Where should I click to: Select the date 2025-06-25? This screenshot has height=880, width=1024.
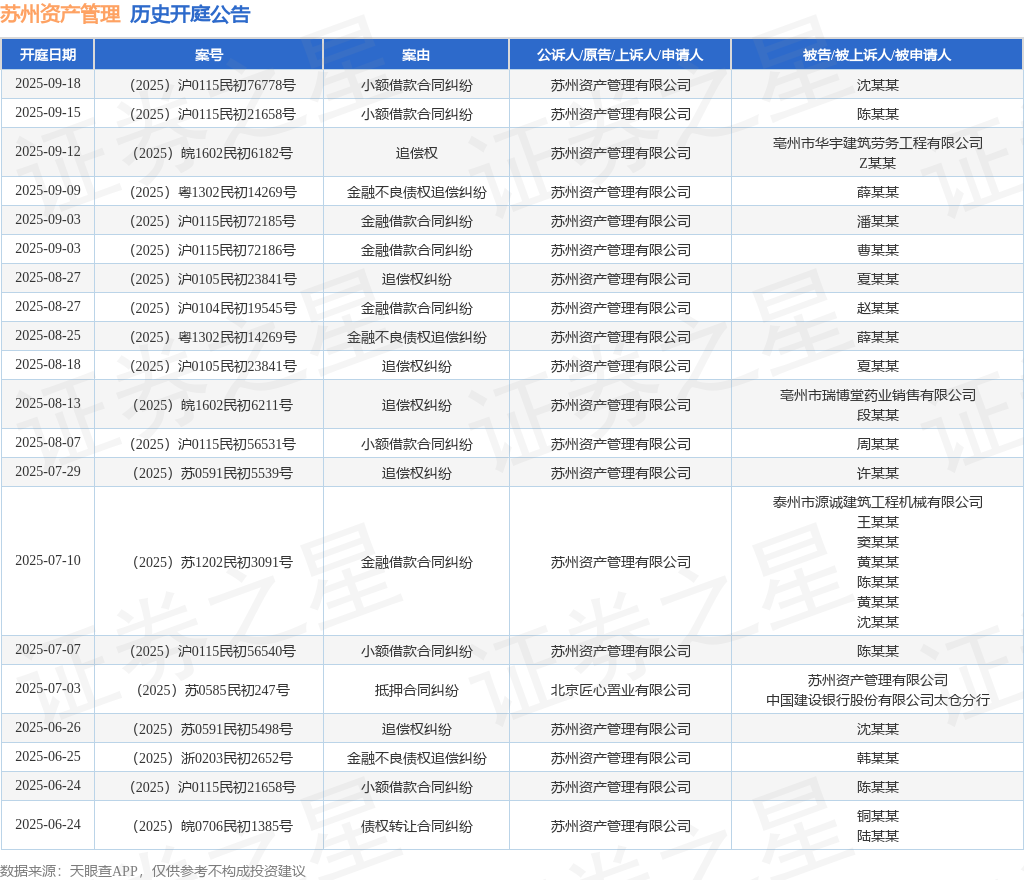click(48, 757)
